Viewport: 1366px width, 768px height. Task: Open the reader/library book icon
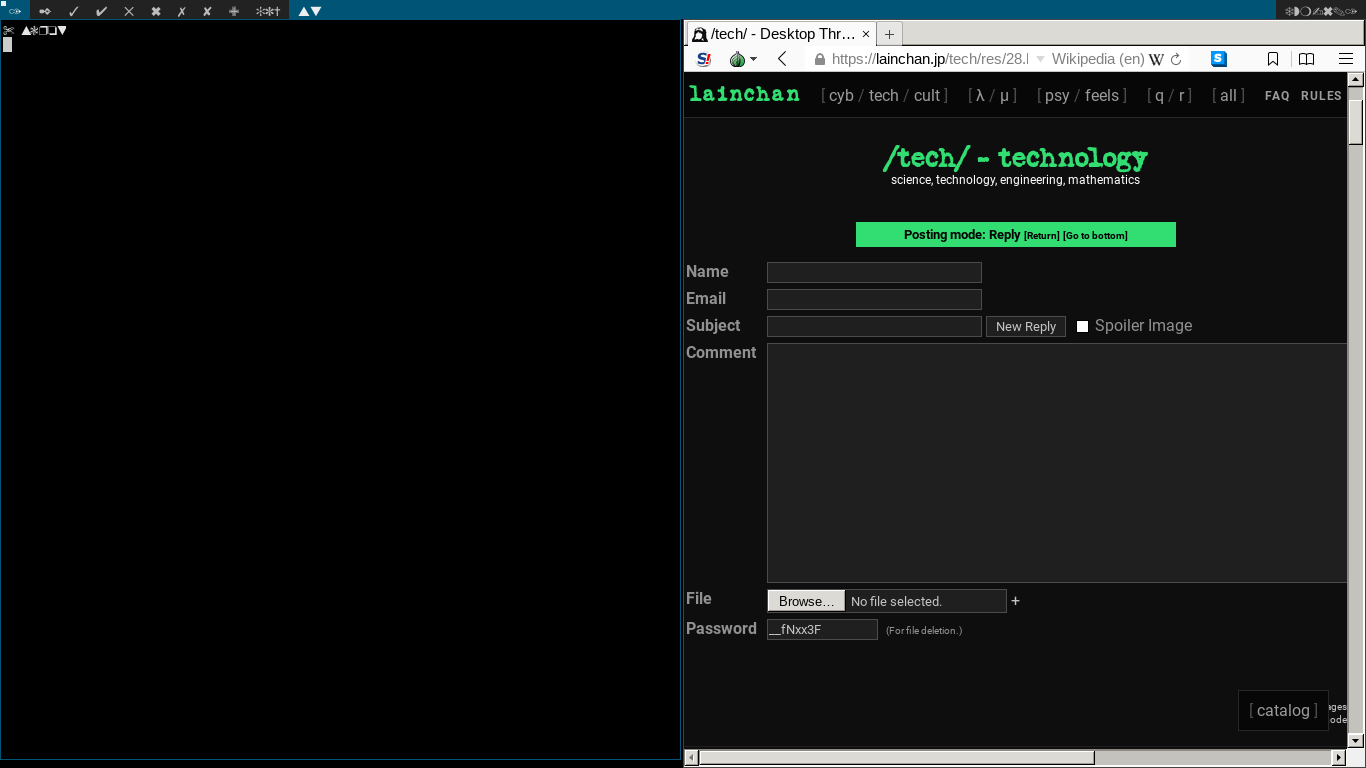[x=1305, y=59]
